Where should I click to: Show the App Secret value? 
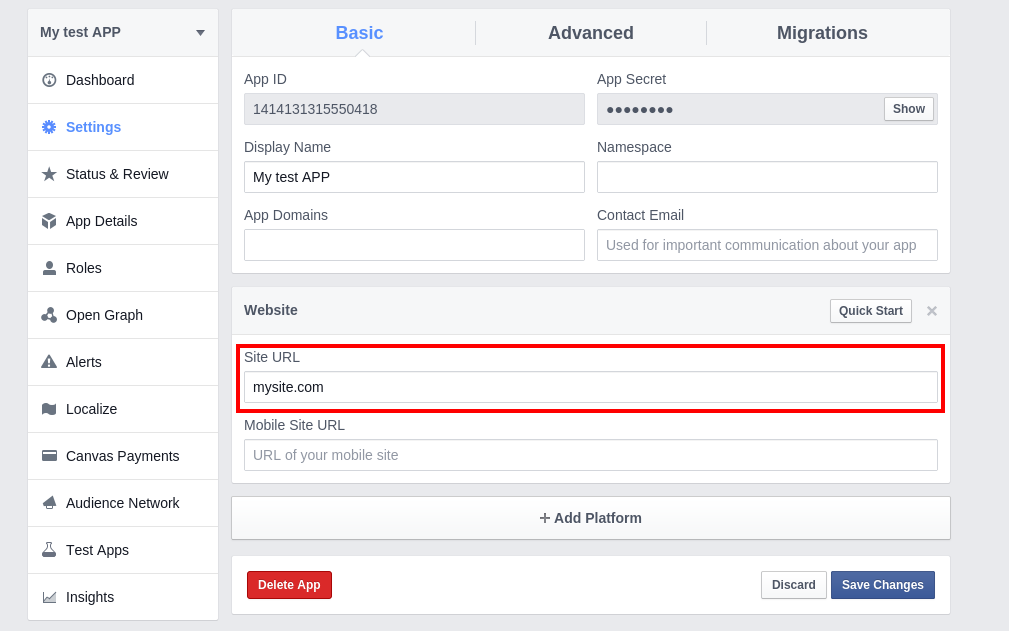pos(908,109)
